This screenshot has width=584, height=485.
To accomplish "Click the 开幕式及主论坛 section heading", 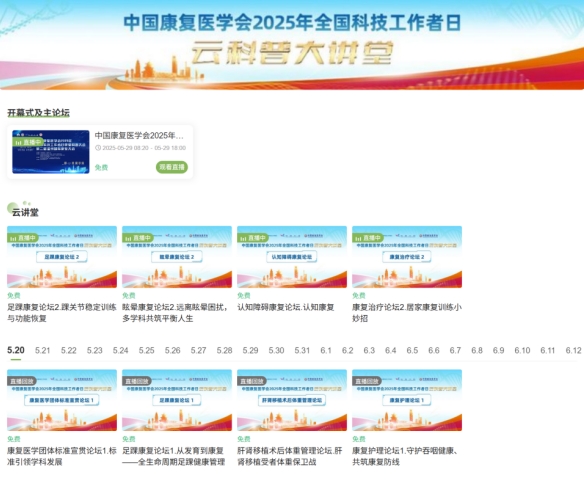I will point(39,112).
